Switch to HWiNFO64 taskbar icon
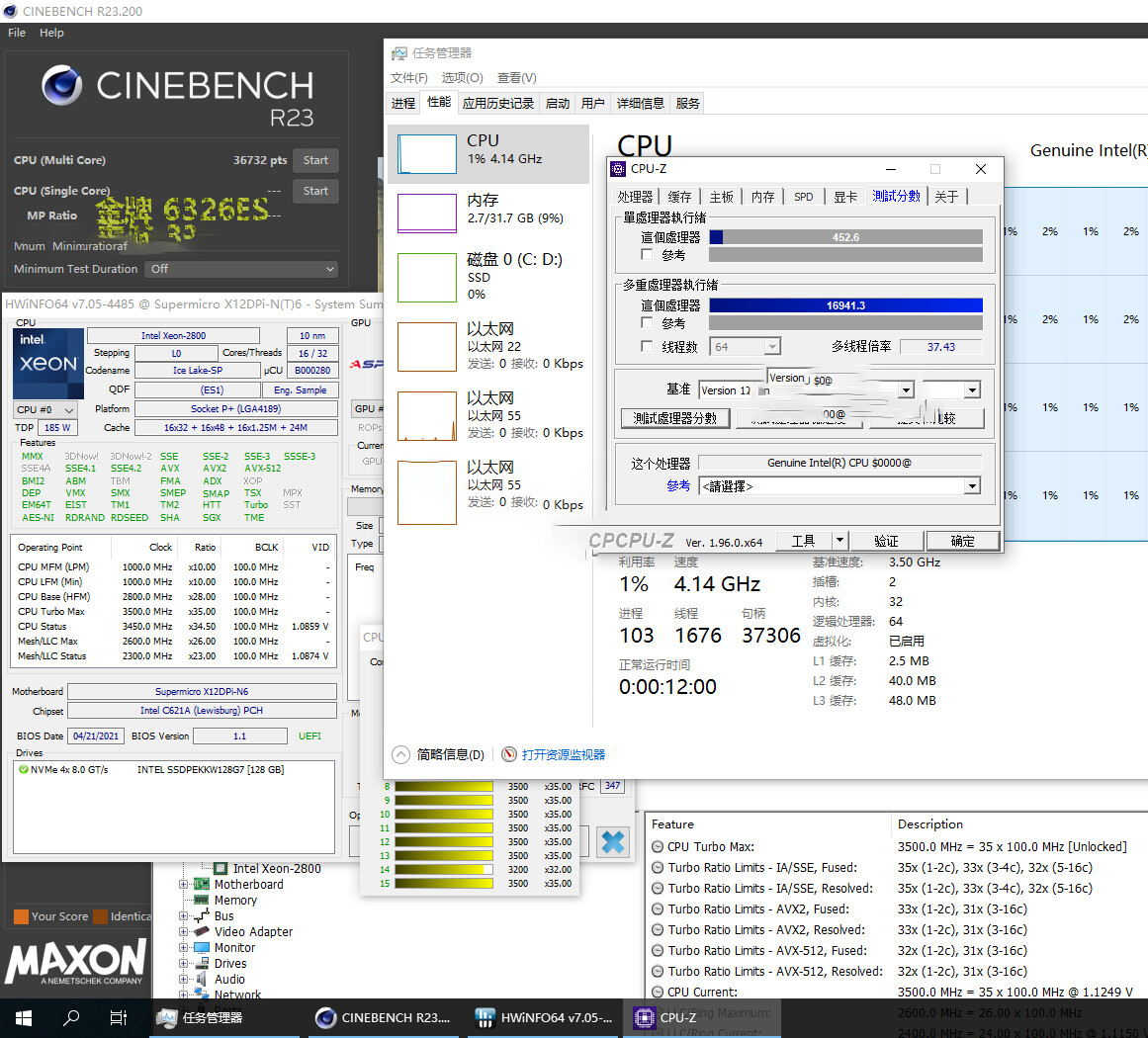1148x1038 pixels. point(484,1017)
